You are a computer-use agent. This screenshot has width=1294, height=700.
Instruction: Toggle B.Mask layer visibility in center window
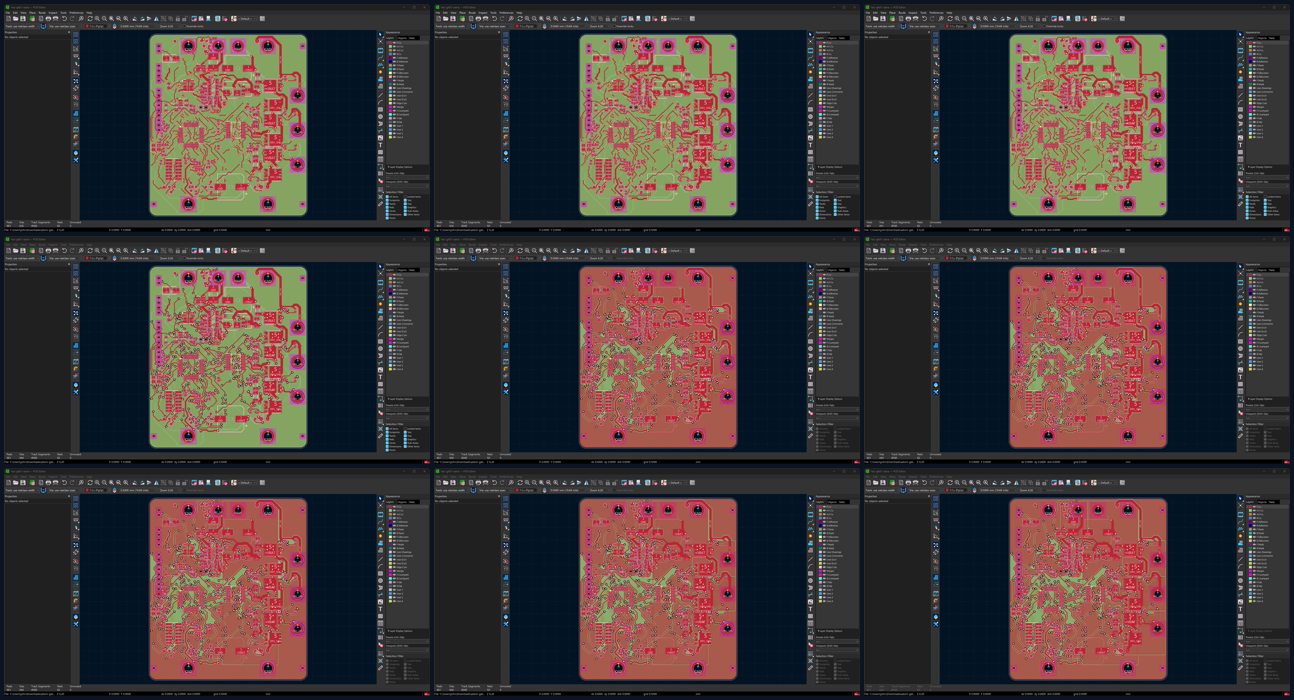tap(823, 316)
